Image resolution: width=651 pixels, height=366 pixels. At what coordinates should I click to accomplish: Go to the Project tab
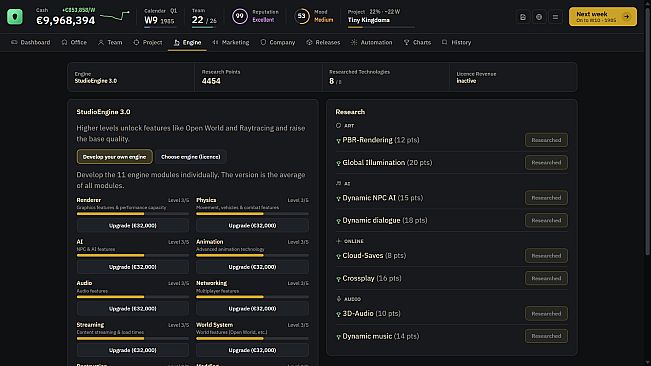[148, 42]
